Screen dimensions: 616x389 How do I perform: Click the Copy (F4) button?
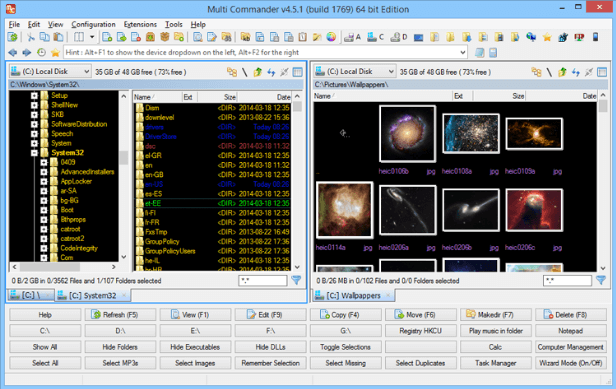pos(345,315)
